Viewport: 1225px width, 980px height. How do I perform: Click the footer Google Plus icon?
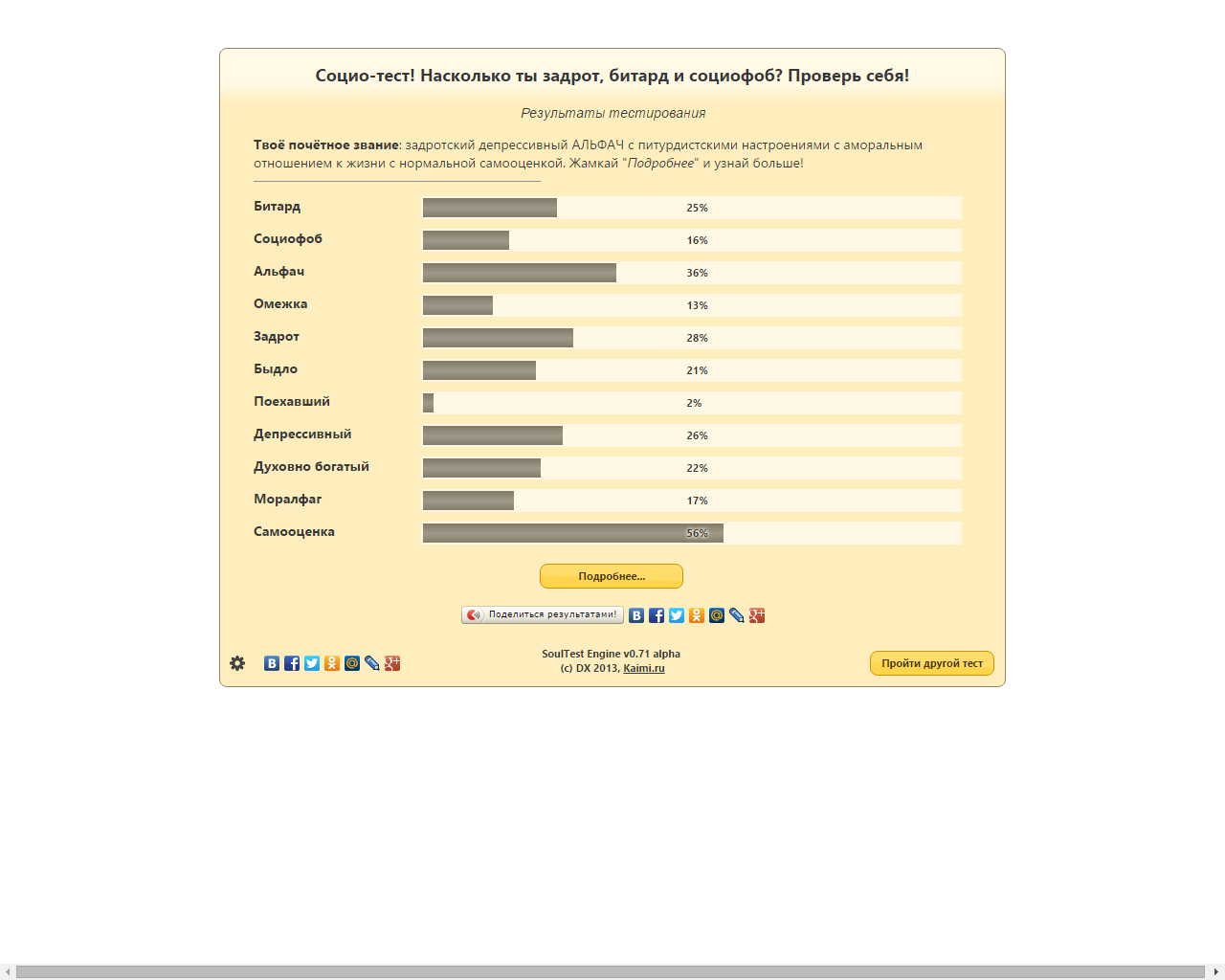(x=392, y=663)
